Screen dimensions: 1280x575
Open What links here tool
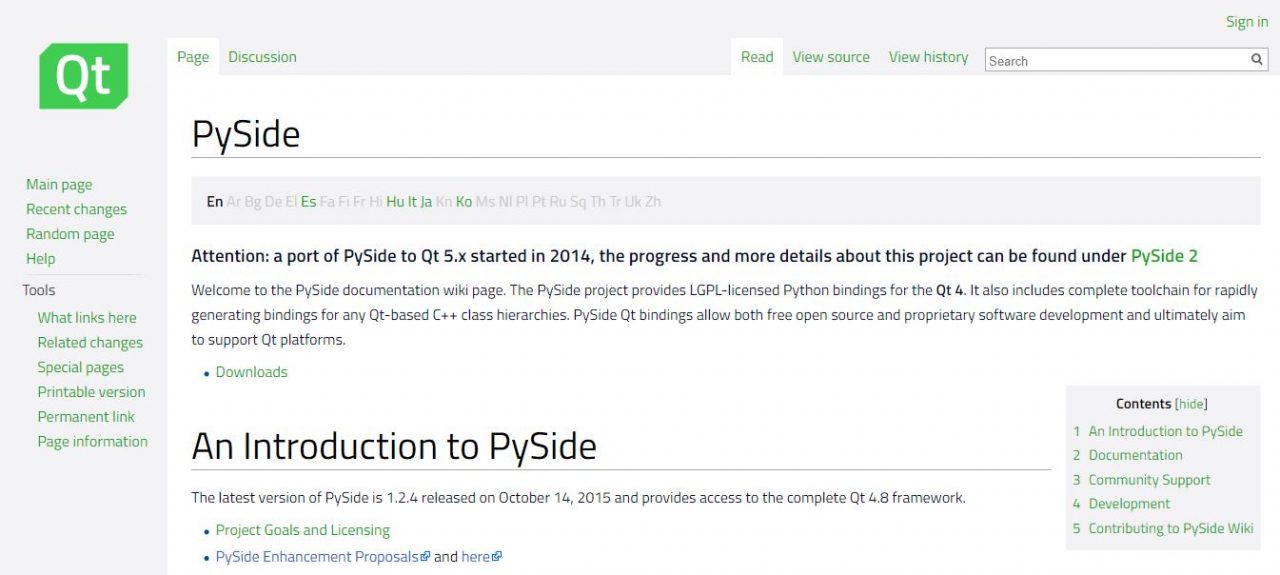click(87, 318)
